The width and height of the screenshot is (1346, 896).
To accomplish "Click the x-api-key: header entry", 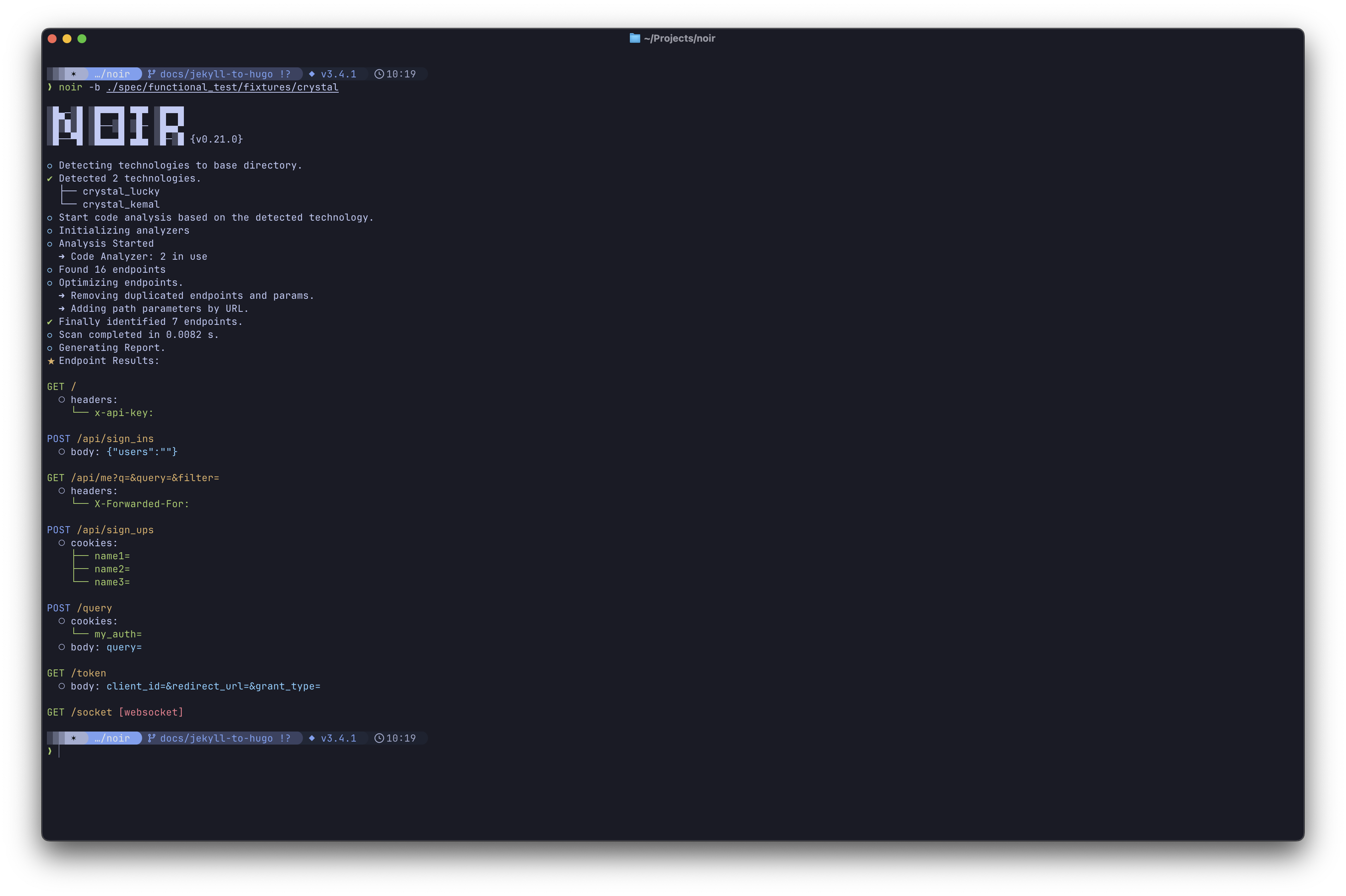I will [124, 413].
